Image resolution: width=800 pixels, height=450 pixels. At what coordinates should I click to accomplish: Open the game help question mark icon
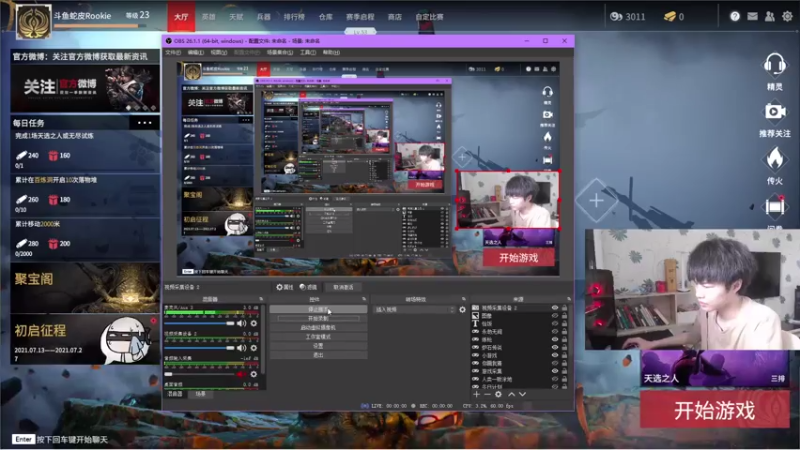[x=735, y=16]
